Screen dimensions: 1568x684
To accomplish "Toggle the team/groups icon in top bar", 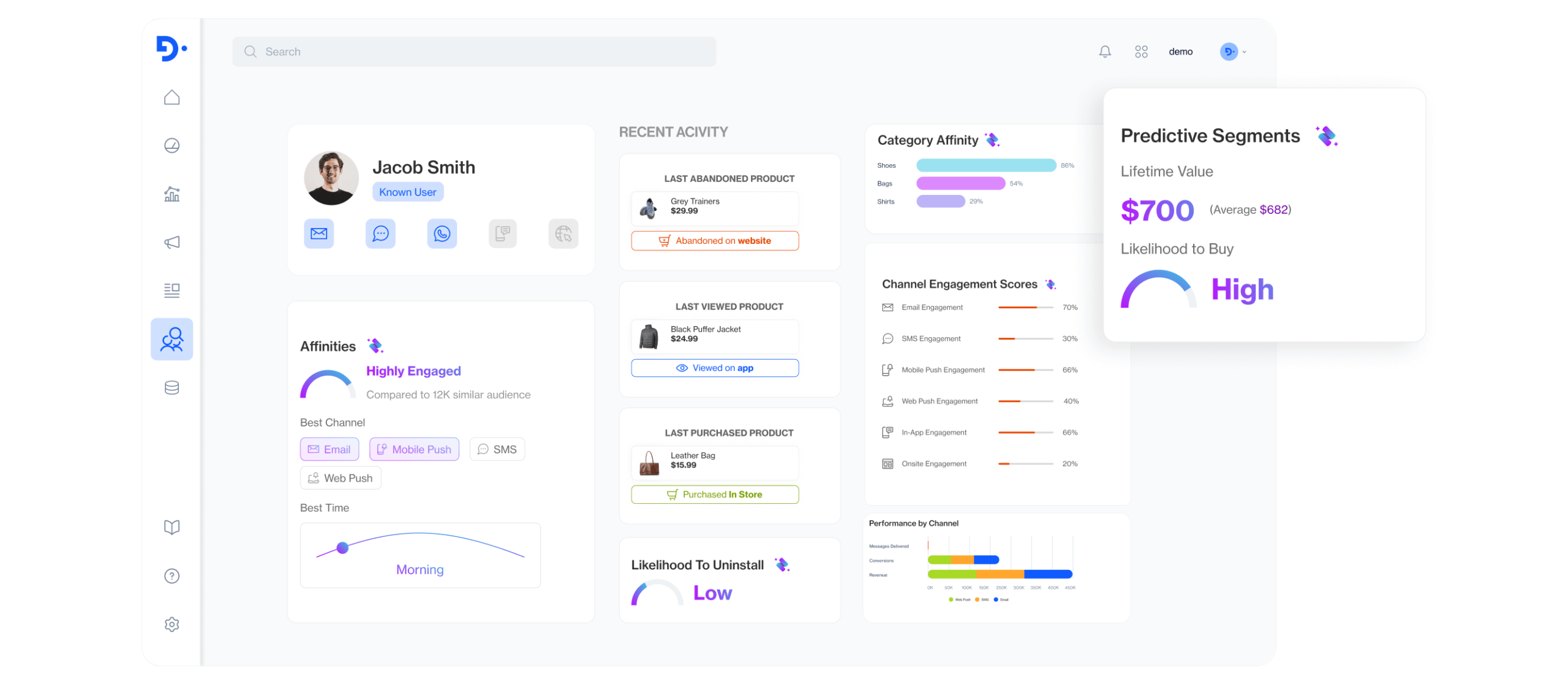I will [x=1140, y=51].
